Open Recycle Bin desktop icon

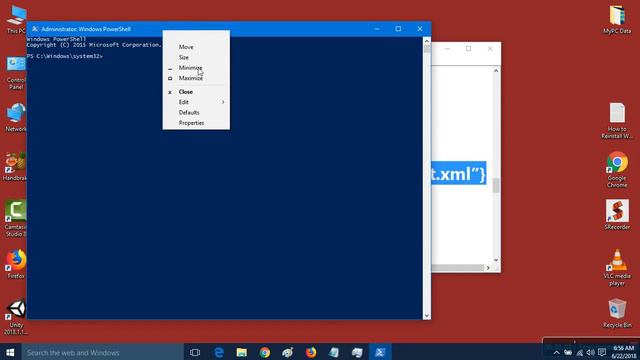[617, 313]
